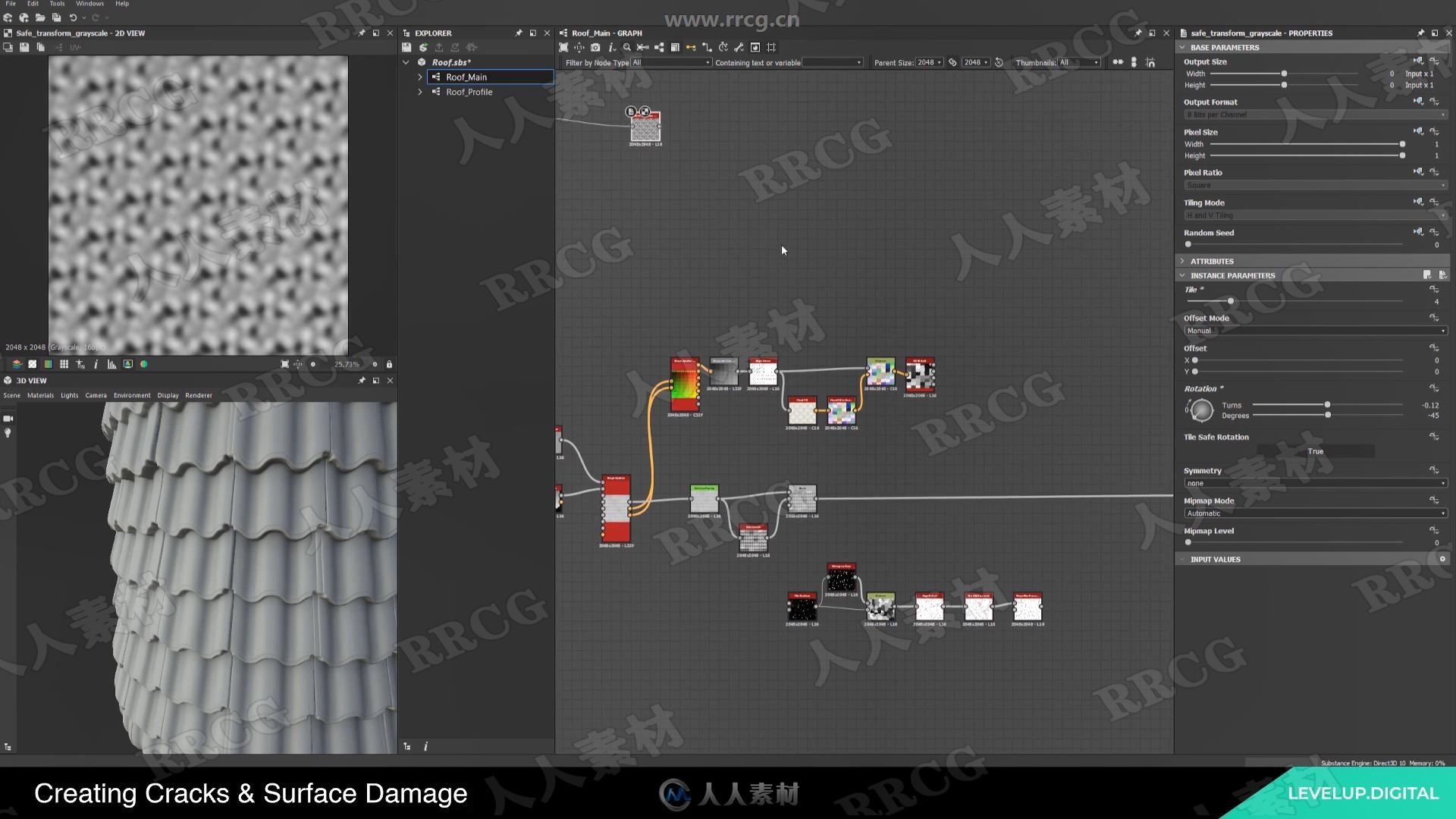Screen dimensions: 1456x819
Task: Toggle Output Format inheritance icon
Action: coord(1418,101)
